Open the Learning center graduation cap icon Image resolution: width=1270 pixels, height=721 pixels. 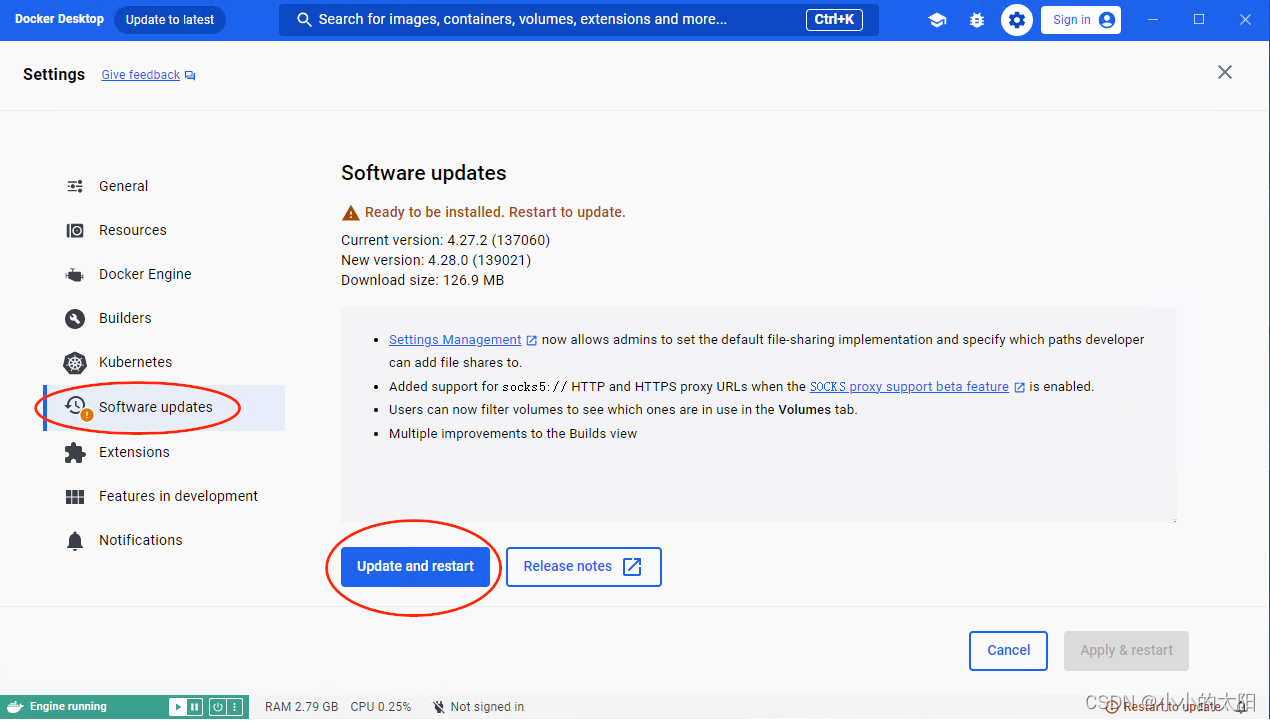937,20
